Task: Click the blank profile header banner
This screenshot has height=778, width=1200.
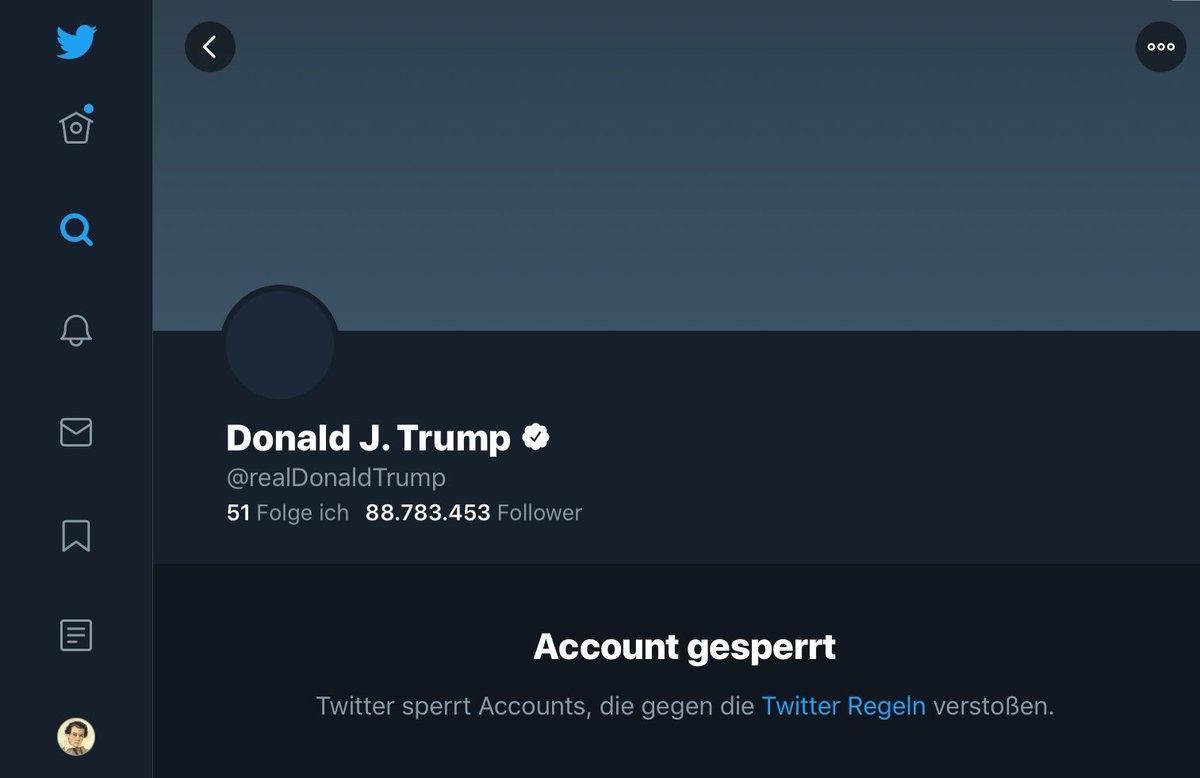Action: tap(676, 165)
